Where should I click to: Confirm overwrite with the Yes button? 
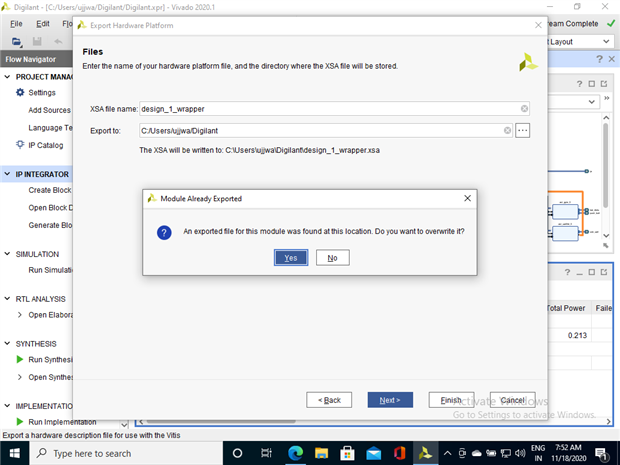pos(291,258)
